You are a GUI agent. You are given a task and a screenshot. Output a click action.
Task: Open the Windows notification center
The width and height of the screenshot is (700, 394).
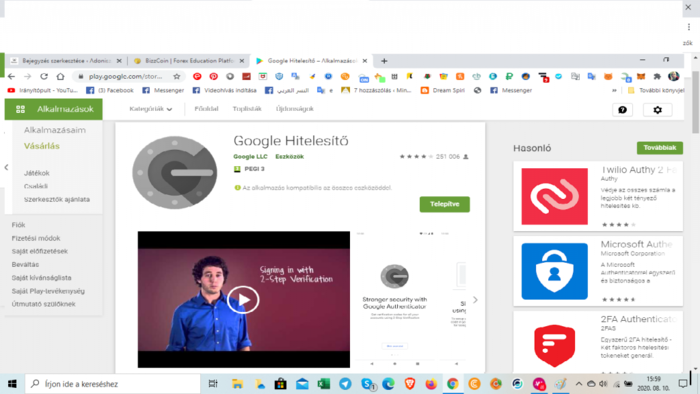click(x=683, y=384)
